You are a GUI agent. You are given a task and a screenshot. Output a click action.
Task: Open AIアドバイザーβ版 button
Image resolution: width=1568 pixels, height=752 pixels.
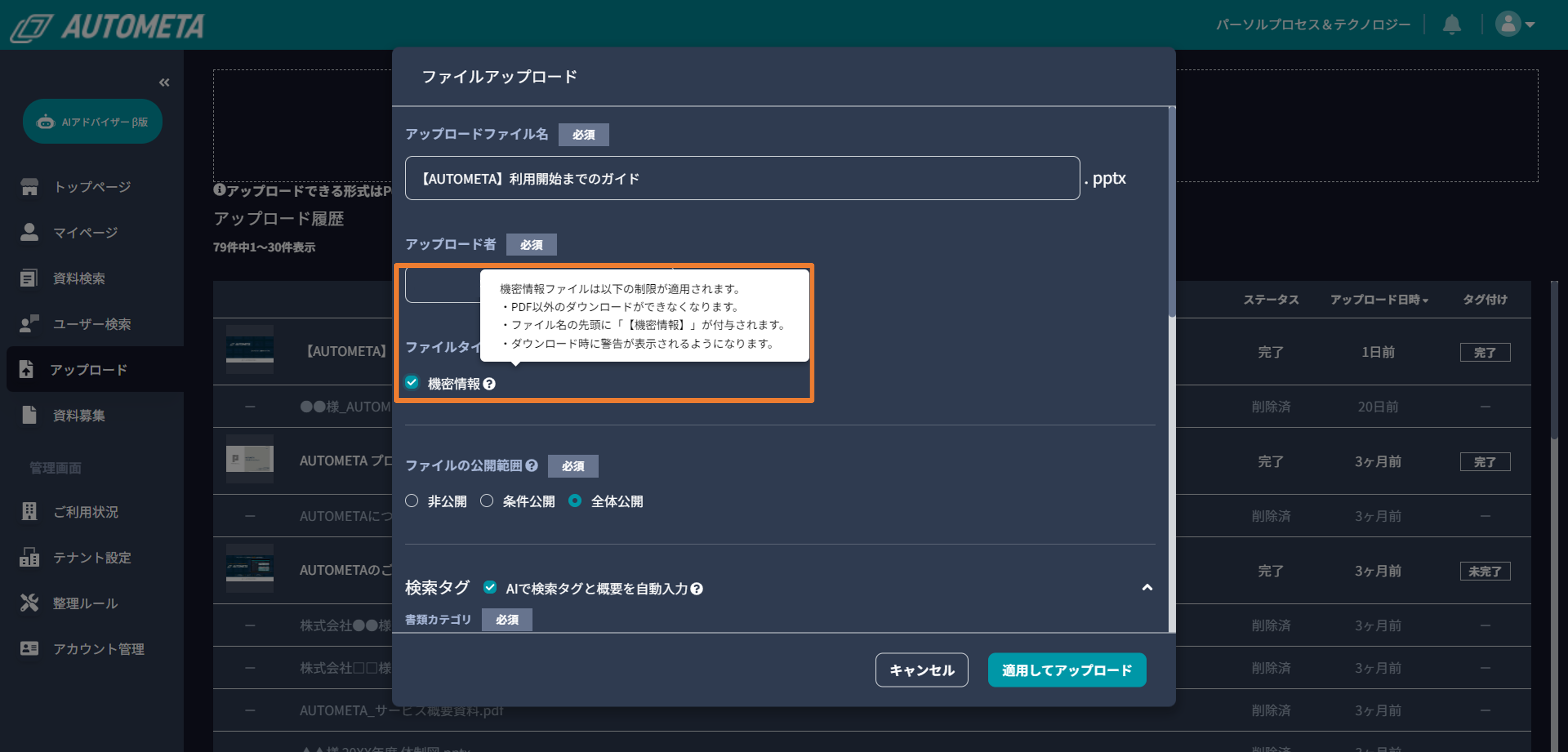click(x=93, y=122)
